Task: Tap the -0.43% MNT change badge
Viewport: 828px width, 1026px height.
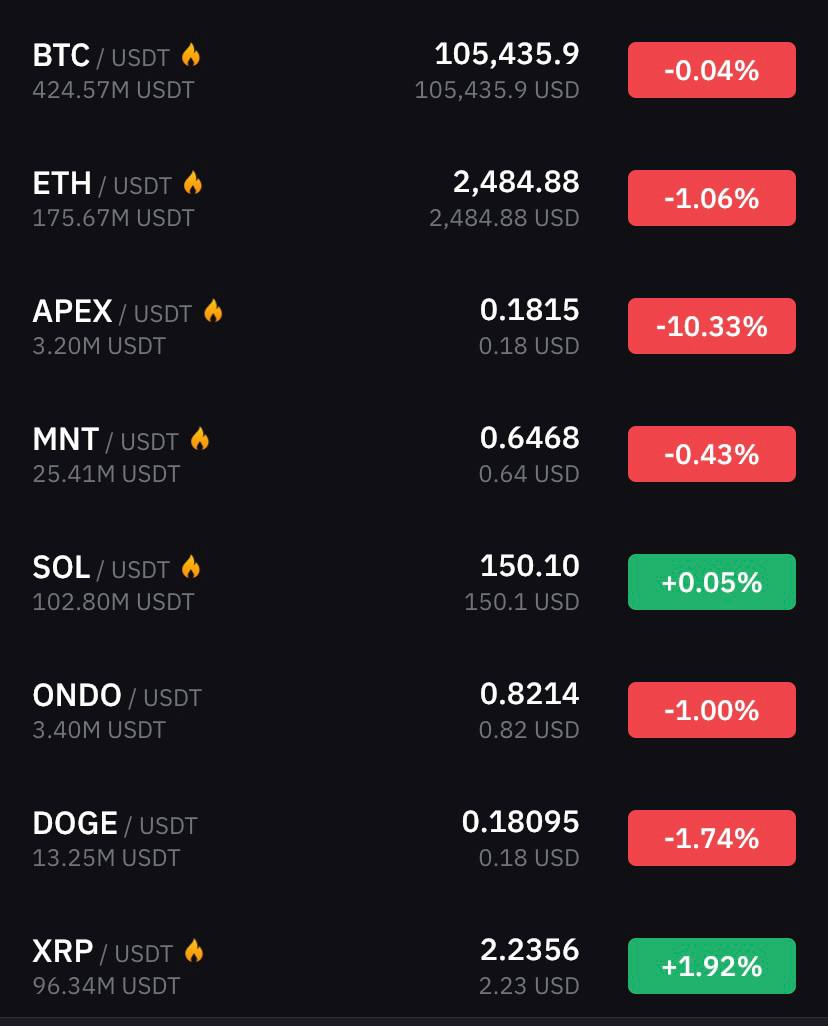Action: 711,454
